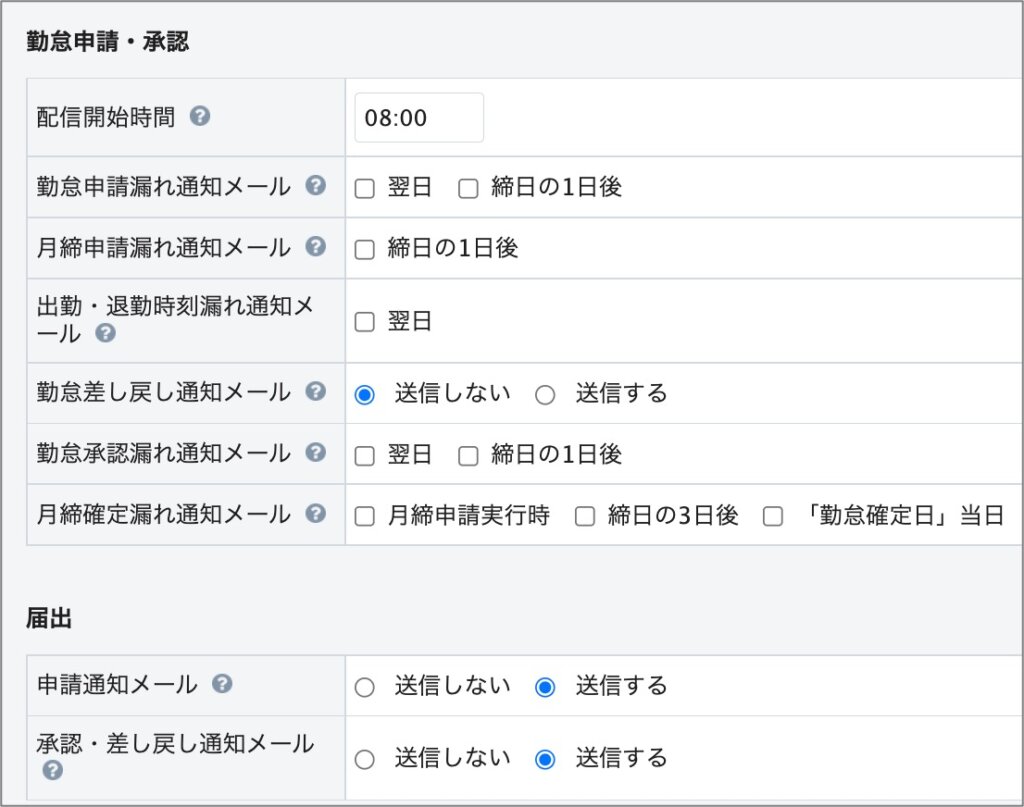Enable 翌日 for 出勤・退勤時刻漏れ通知メール
The width and height of the screenshot is (1024, 807).
365,322
